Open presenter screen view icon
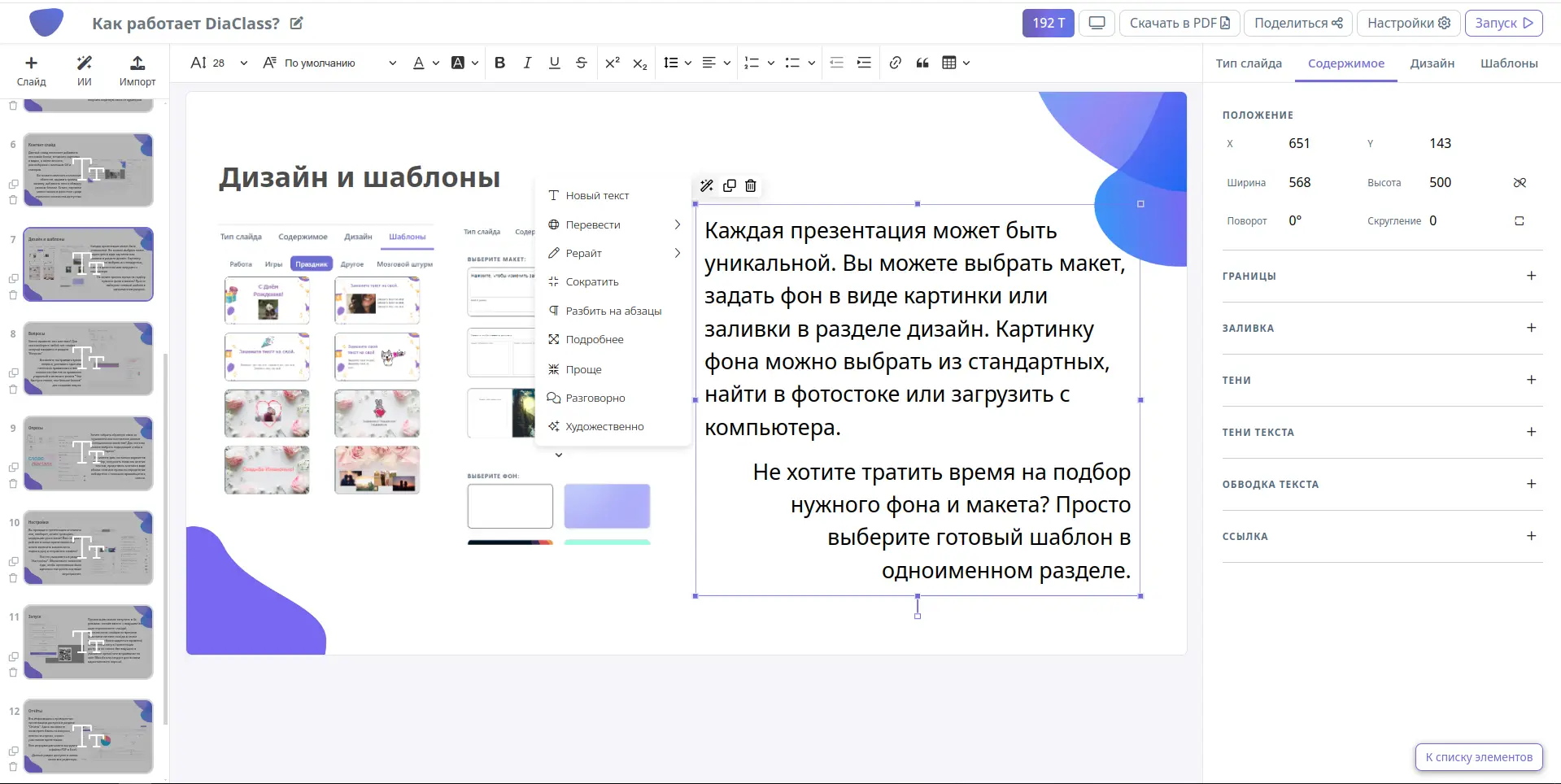Image resolution: width=1561 pixels, height=784 pixels. coord(1097,23)
